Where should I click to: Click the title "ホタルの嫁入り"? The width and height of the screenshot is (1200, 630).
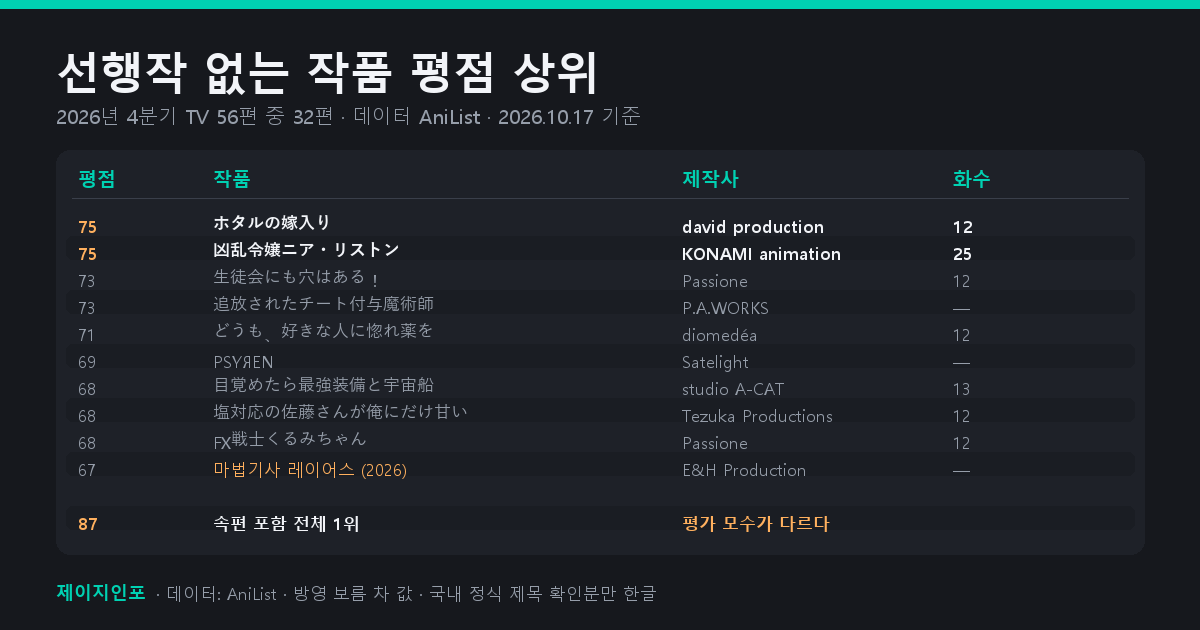(272, 222)
